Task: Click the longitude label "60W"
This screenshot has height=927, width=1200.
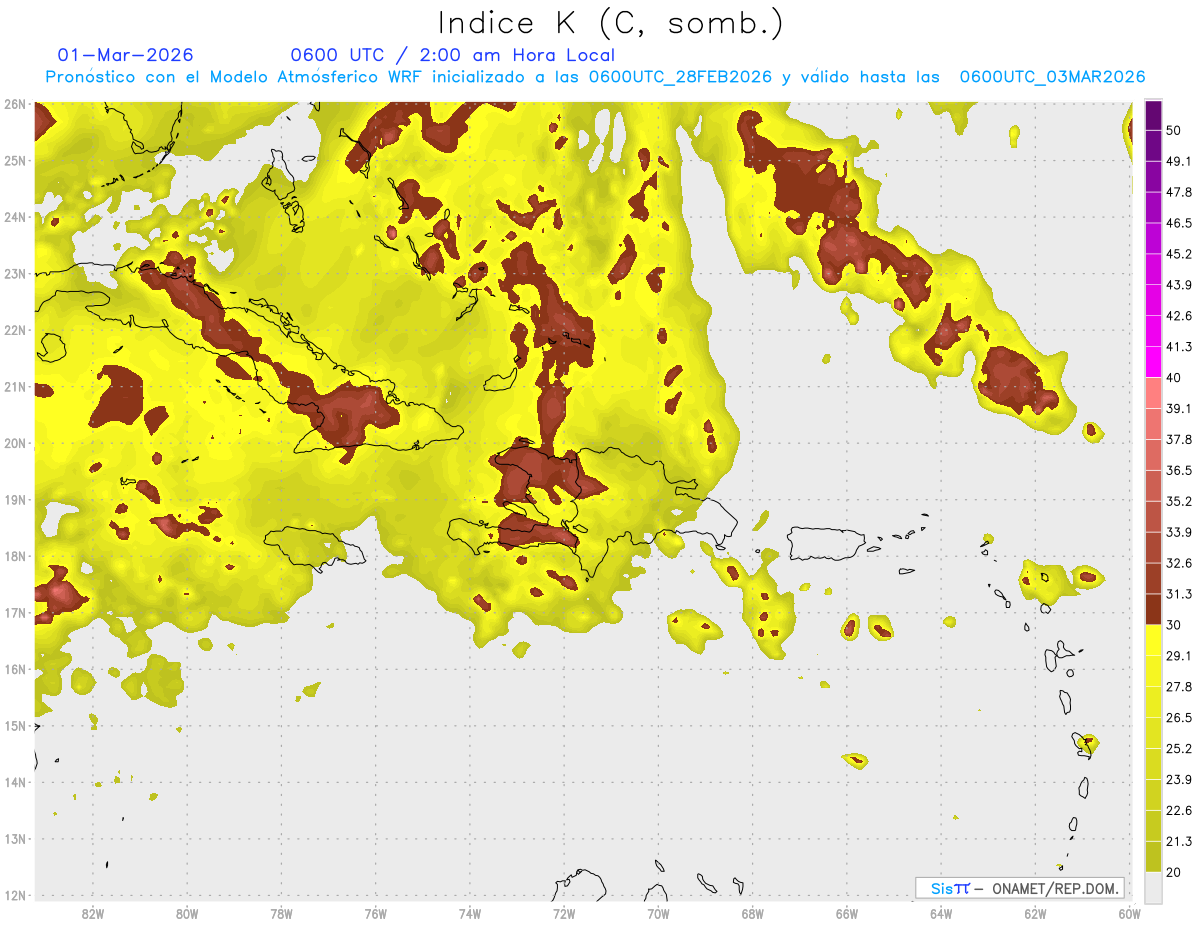Action: pyautogui.click(x=1130, y=914)
